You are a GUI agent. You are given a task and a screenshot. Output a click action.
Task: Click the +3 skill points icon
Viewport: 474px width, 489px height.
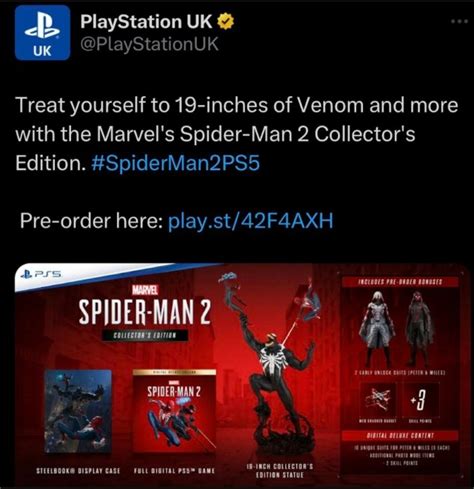(420, 400)
